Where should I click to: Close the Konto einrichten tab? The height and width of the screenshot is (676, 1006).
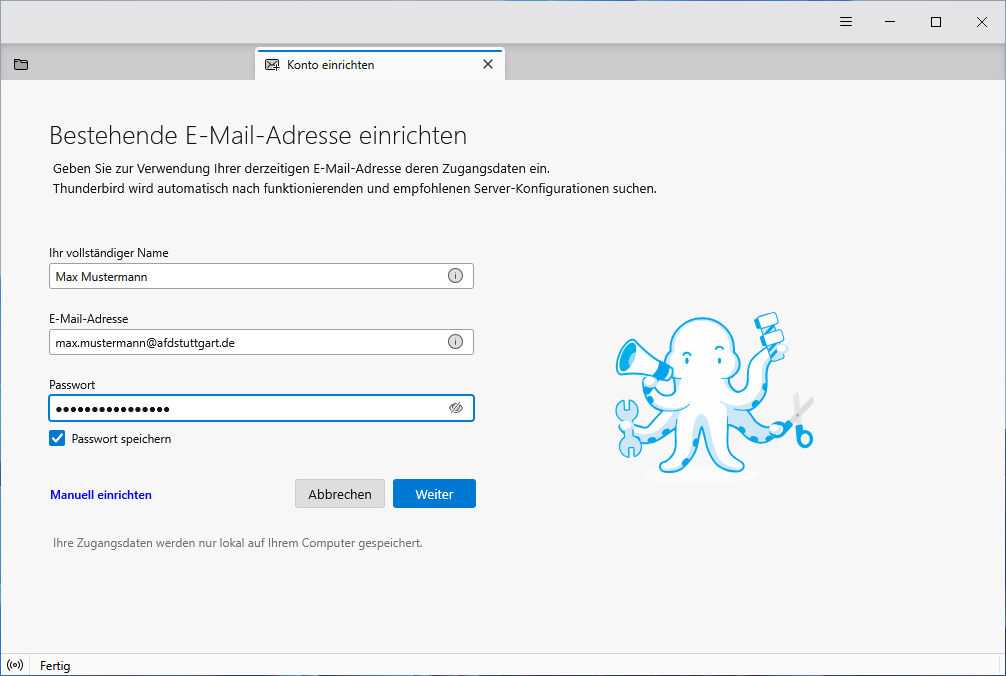tap(488, 65)
